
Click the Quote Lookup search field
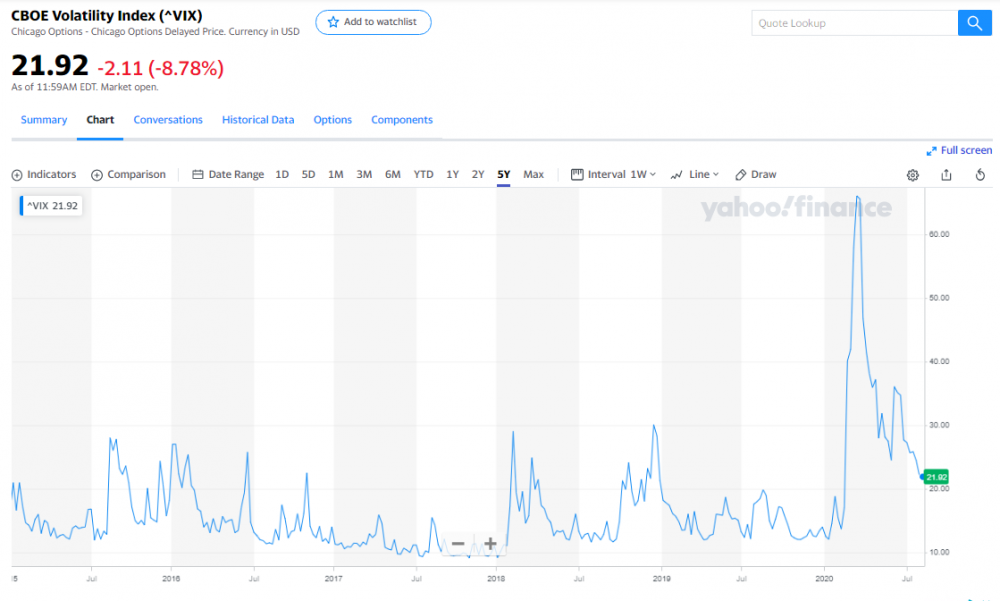coord(854,23)
